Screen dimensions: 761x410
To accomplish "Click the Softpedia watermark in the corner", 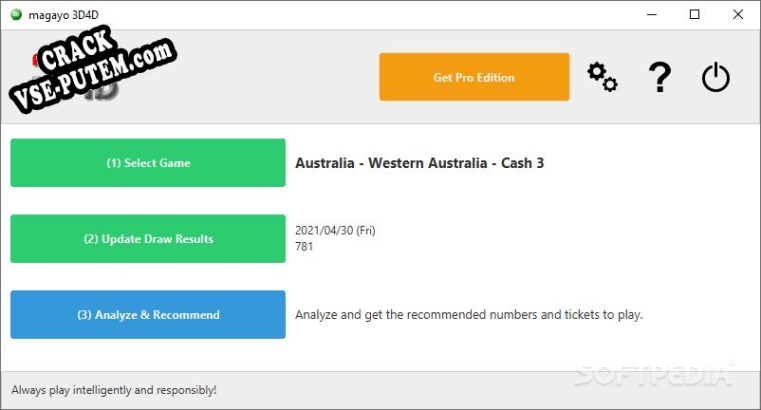I will [x=655, y=375].
